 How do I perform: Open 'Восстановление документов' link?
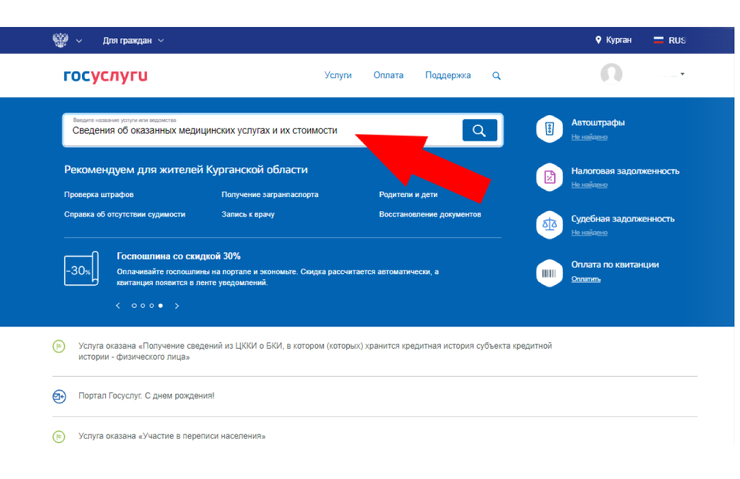[430, 214]
